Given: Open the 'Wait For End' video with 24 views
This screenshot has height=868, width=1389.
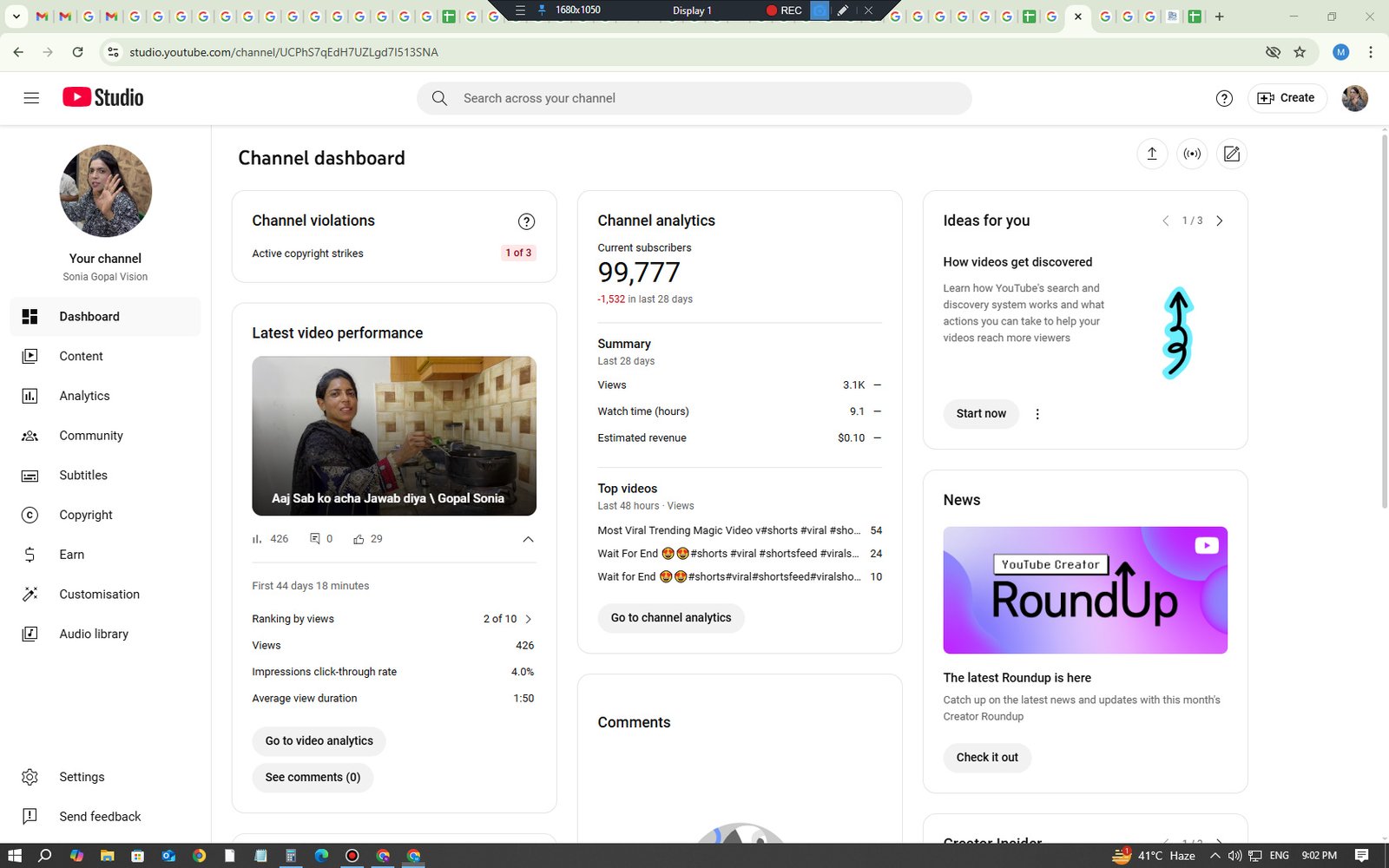Looking at the screenshot, I should click(728, 554).
